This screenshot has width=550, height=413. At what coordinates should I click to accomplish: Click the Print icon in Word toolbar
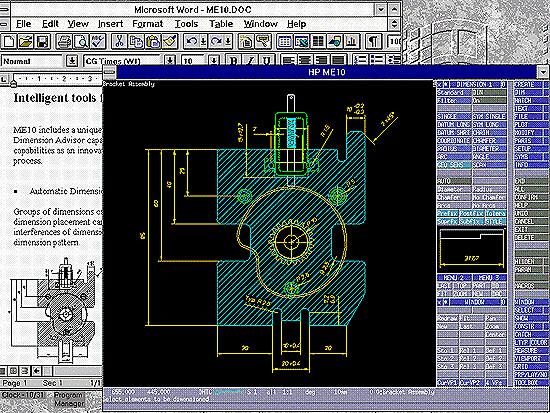(64, 42)
